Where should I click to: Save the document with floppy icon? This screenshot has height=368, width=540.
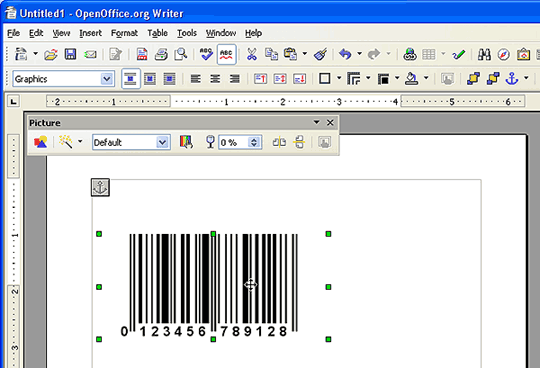click(70, 54)
